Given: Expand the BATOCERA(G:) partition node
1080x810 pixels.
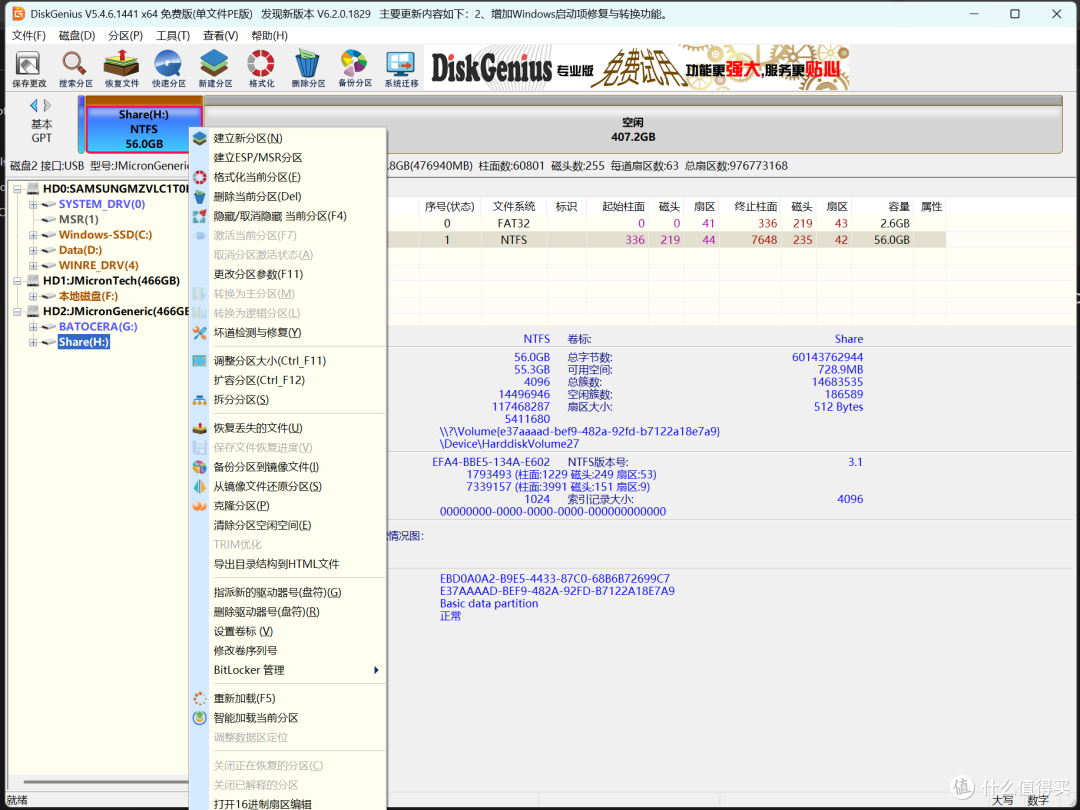Looking at the screenshot, I should pos(33,326).
